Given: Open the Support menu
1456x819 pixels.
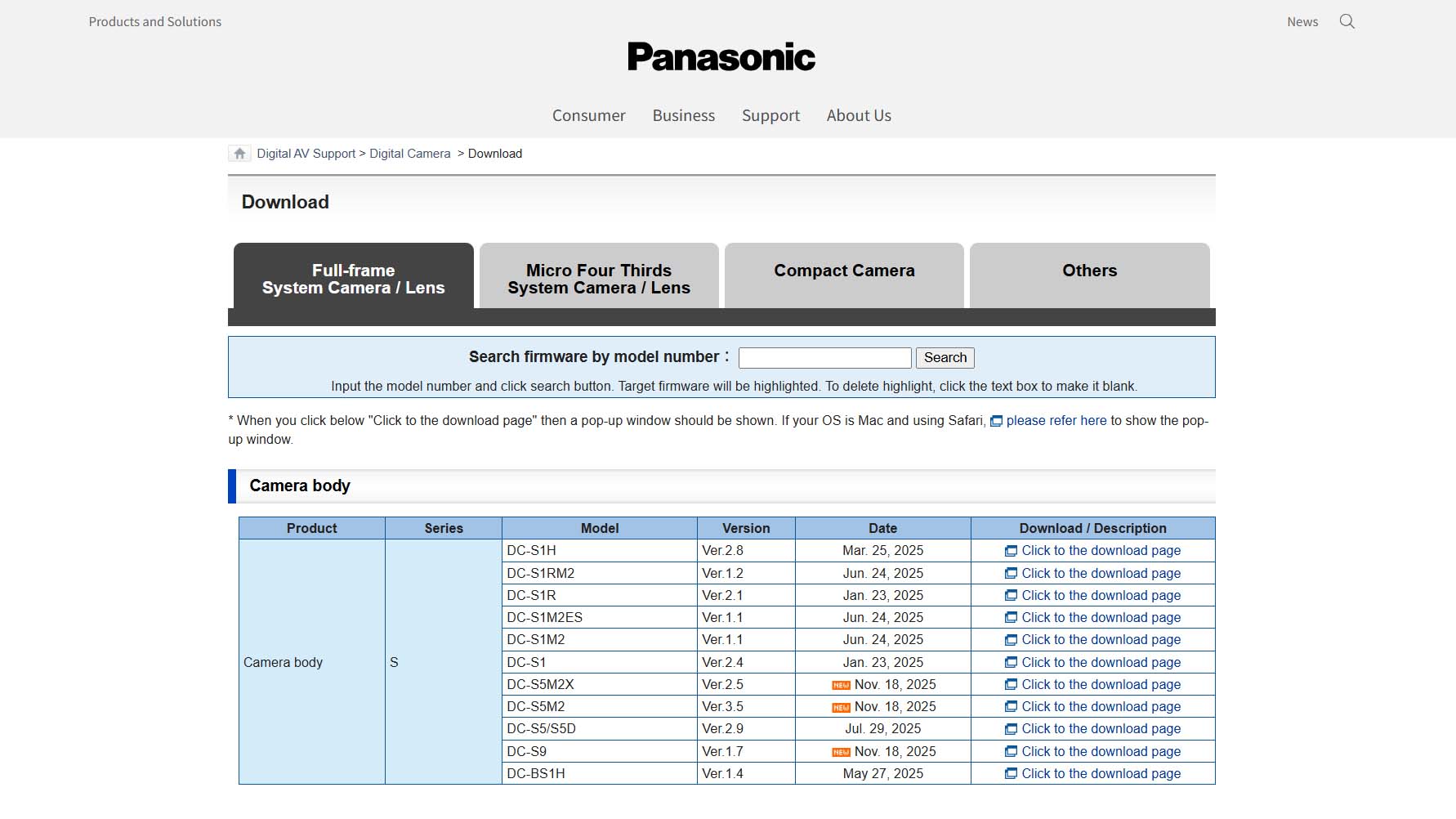Looking at the screenshot, I should point(770,115).
